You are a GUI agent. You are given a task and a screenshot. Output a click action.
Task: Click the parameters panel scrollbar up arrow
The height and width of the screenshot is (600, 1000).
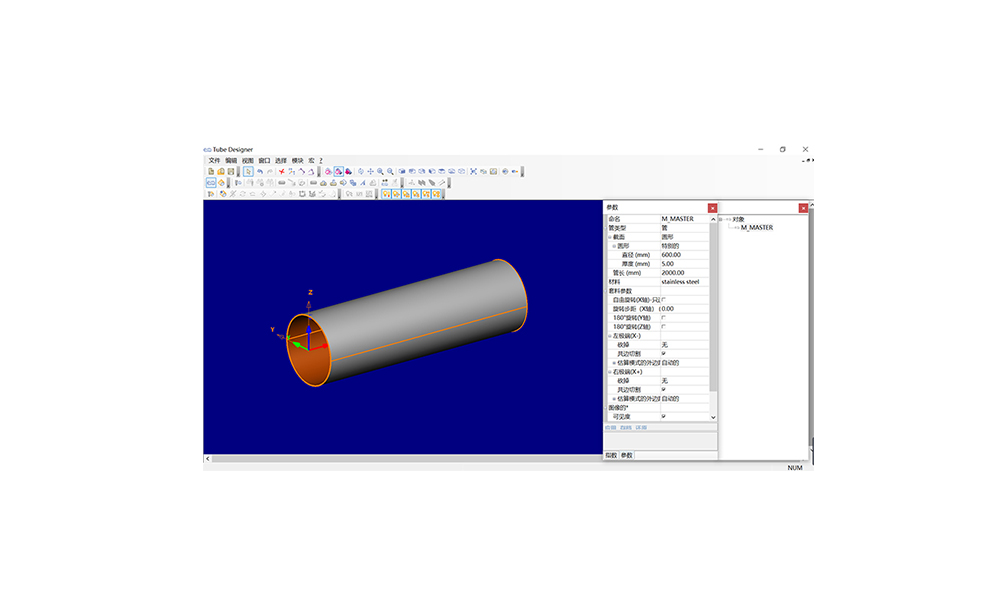713,219
